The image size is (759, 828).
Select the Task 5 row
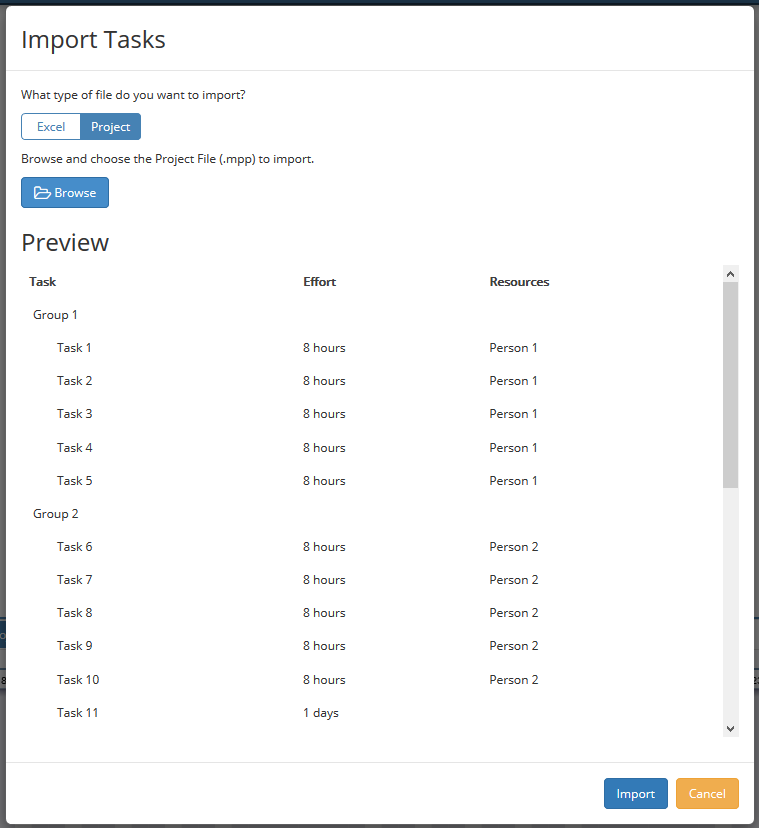pyautogui.click(x=372, y=481)
